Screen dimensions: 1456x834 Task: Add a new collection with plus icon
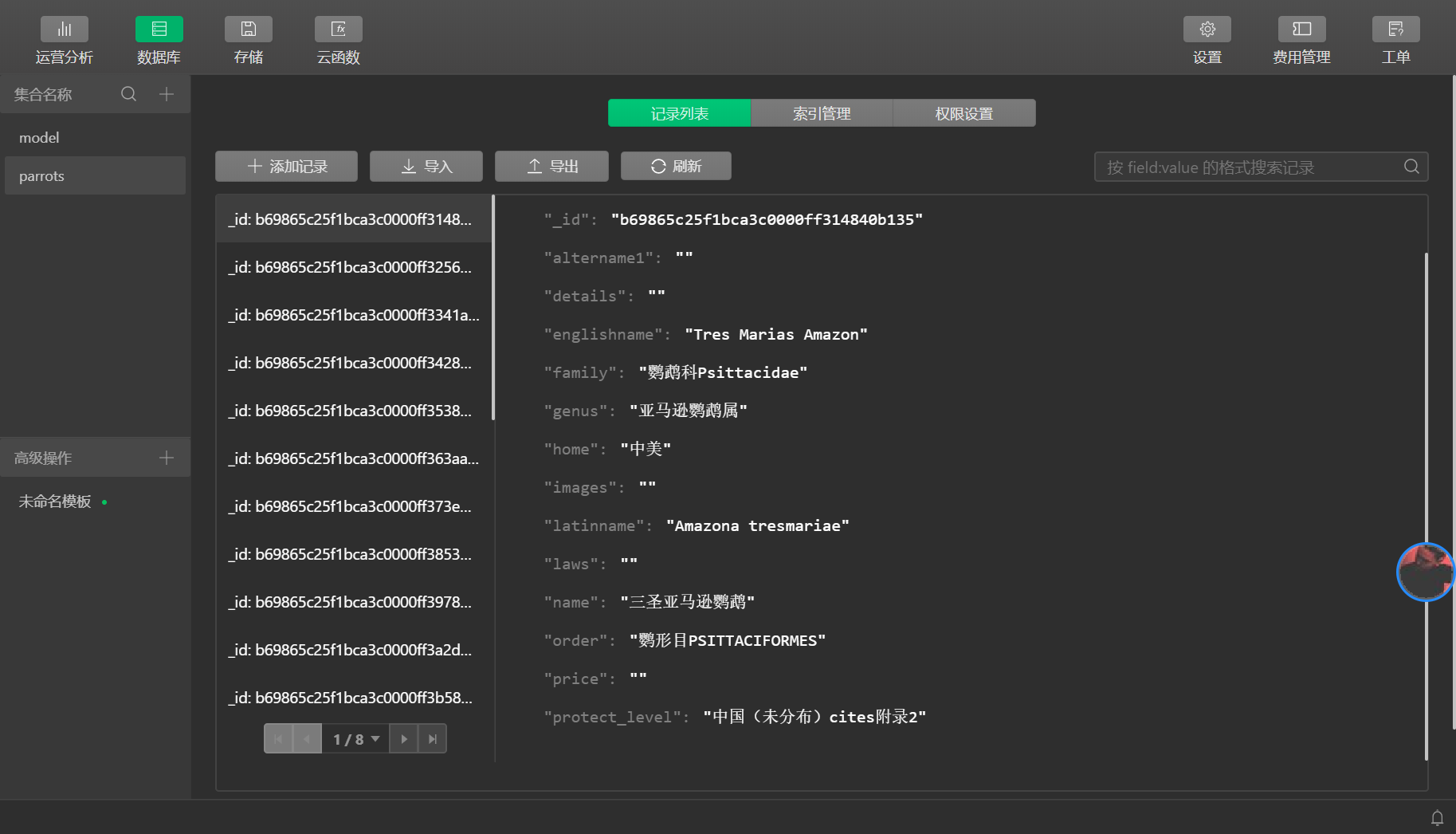click(x=167, y=94)
